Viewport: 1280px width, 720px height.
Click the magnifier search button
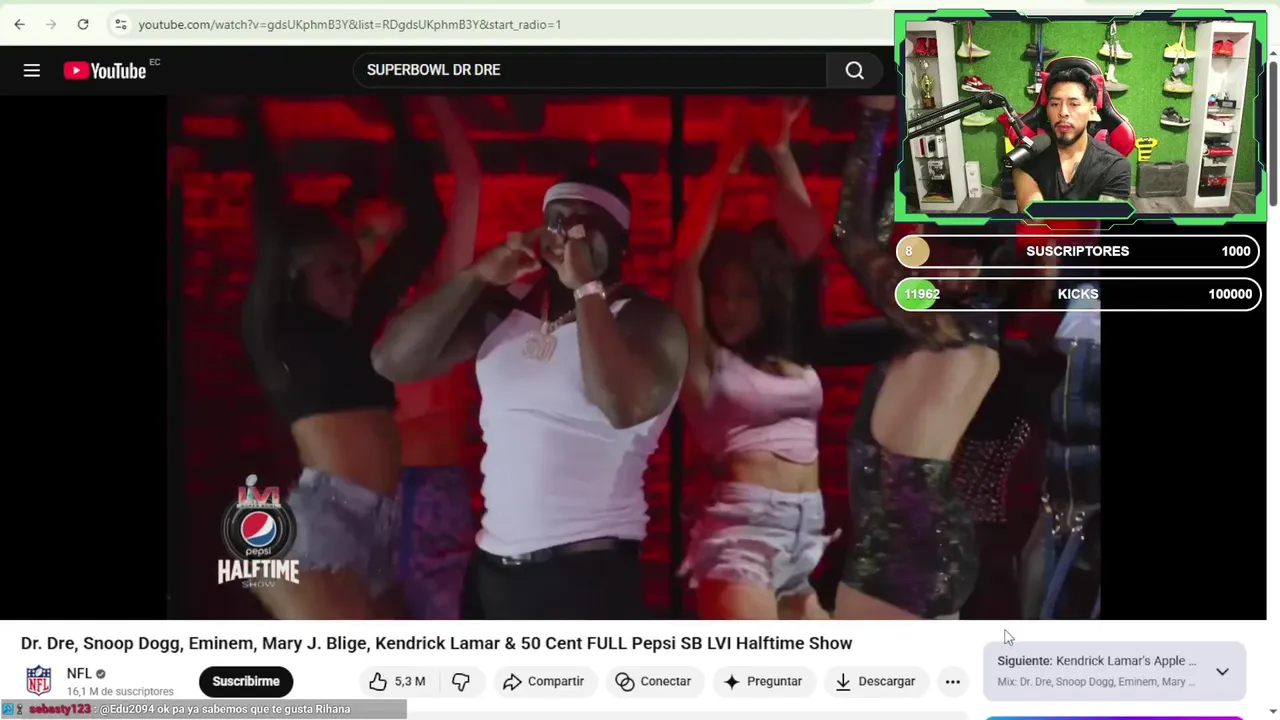click(x=854, y=70)
